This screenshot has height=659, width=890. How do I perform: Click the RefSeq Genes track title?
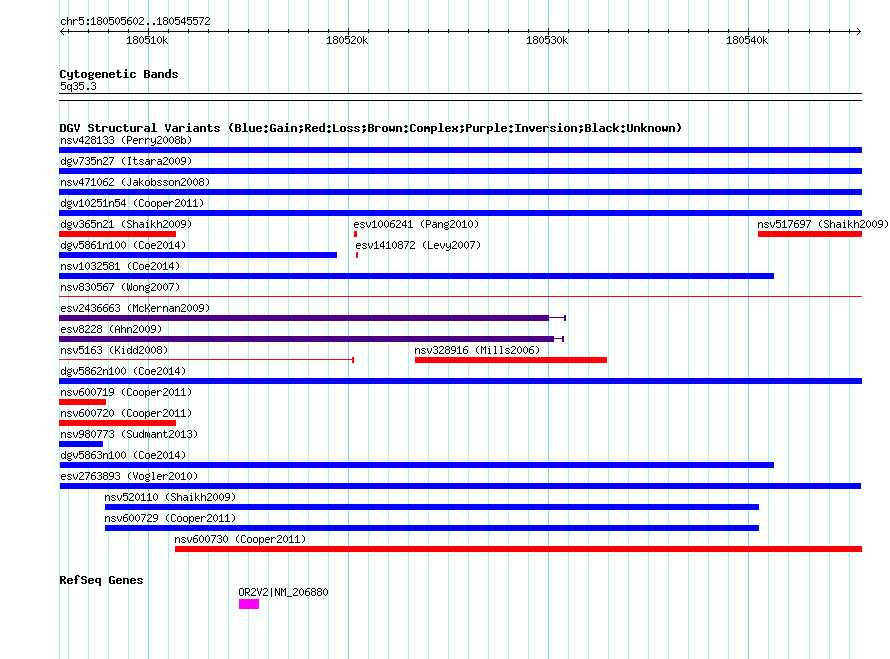tap(101, 580)
